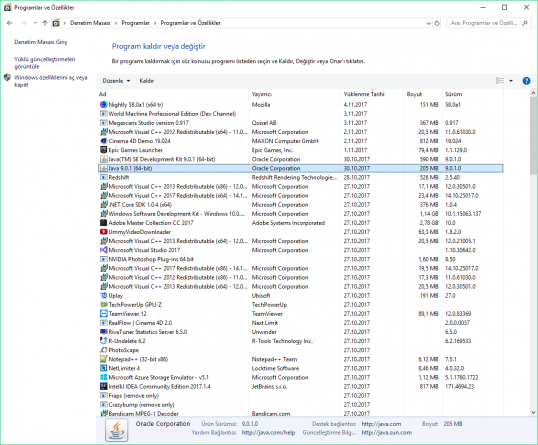Screen dimensions: 538x445
Task: Open Yüklü güncelleştirmeleri görüntüle link
Action: click(x=45, y=63)
